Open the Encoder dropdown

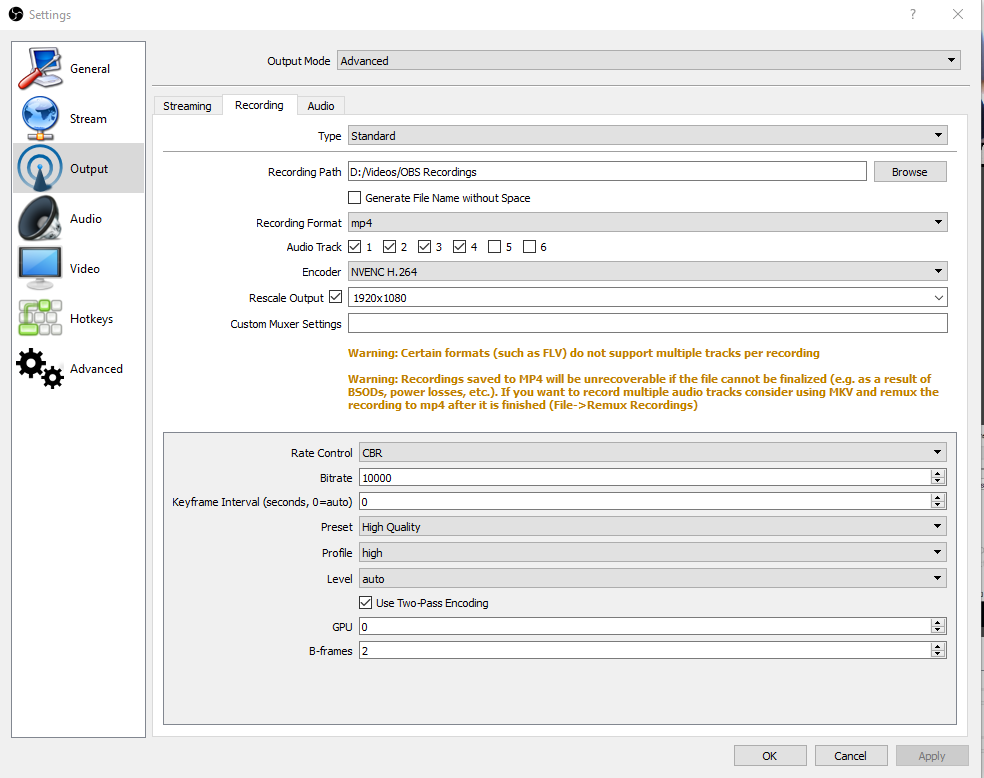click(648, 272)
